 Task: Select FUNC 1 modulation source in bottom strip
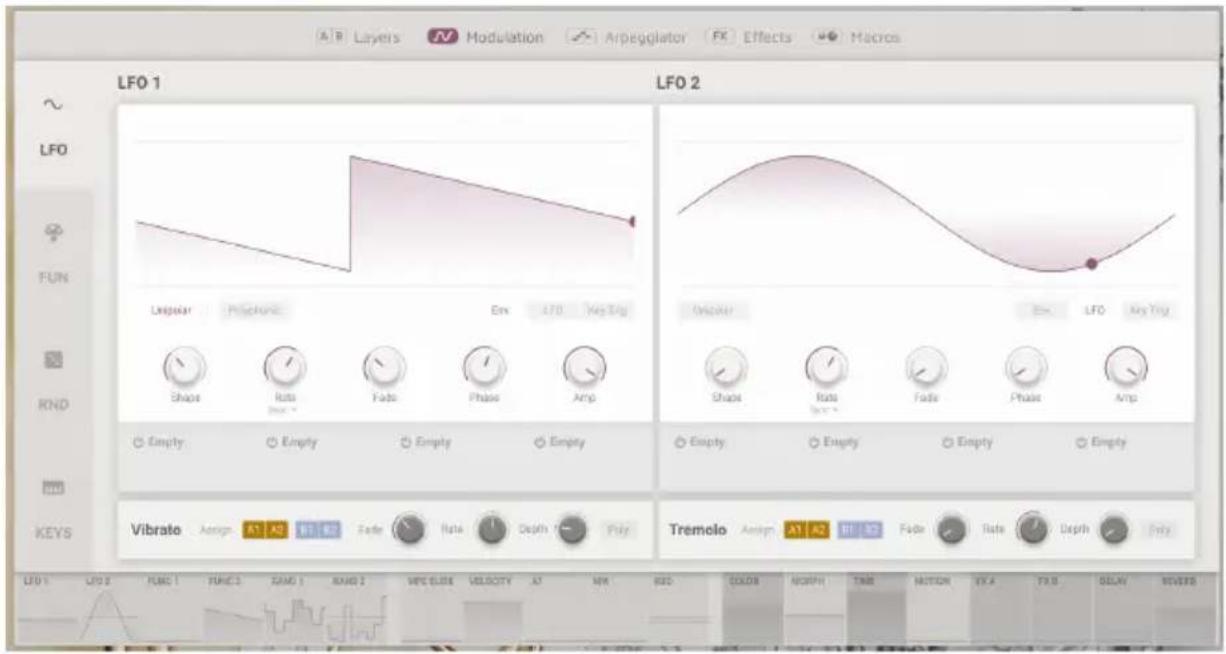[x=171, y=609]
